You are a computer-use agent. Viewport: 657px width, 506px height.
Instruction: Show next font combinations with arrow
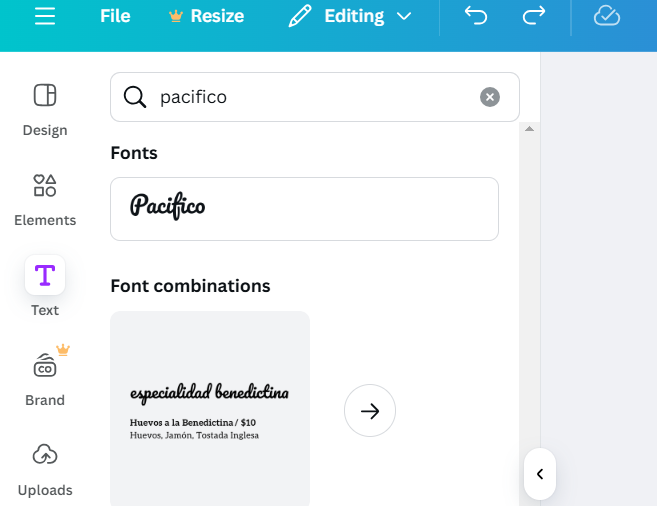pos(370,411)
